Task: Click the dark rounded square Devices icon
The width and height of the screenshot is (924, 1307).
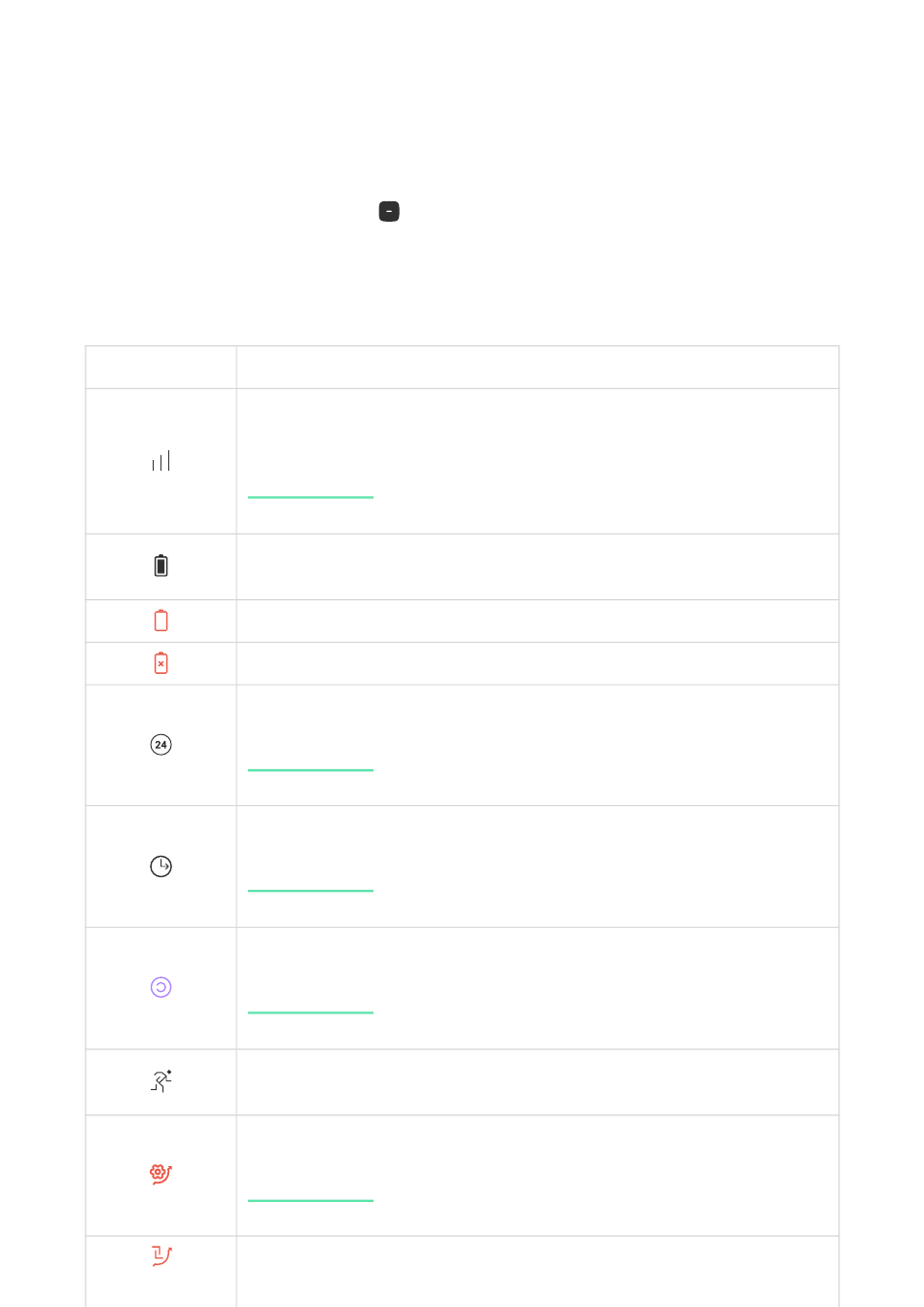Action: (x=389, y=211)
